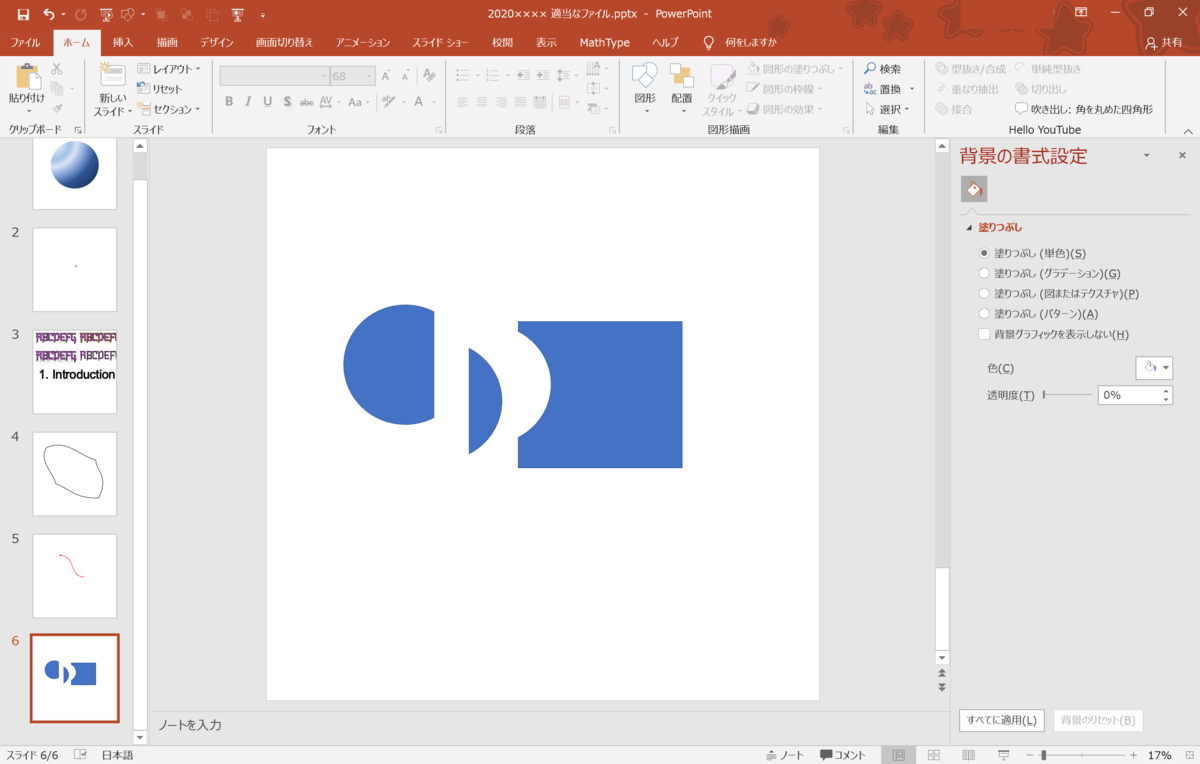Open the Shapes gallery

click(645, 89)
